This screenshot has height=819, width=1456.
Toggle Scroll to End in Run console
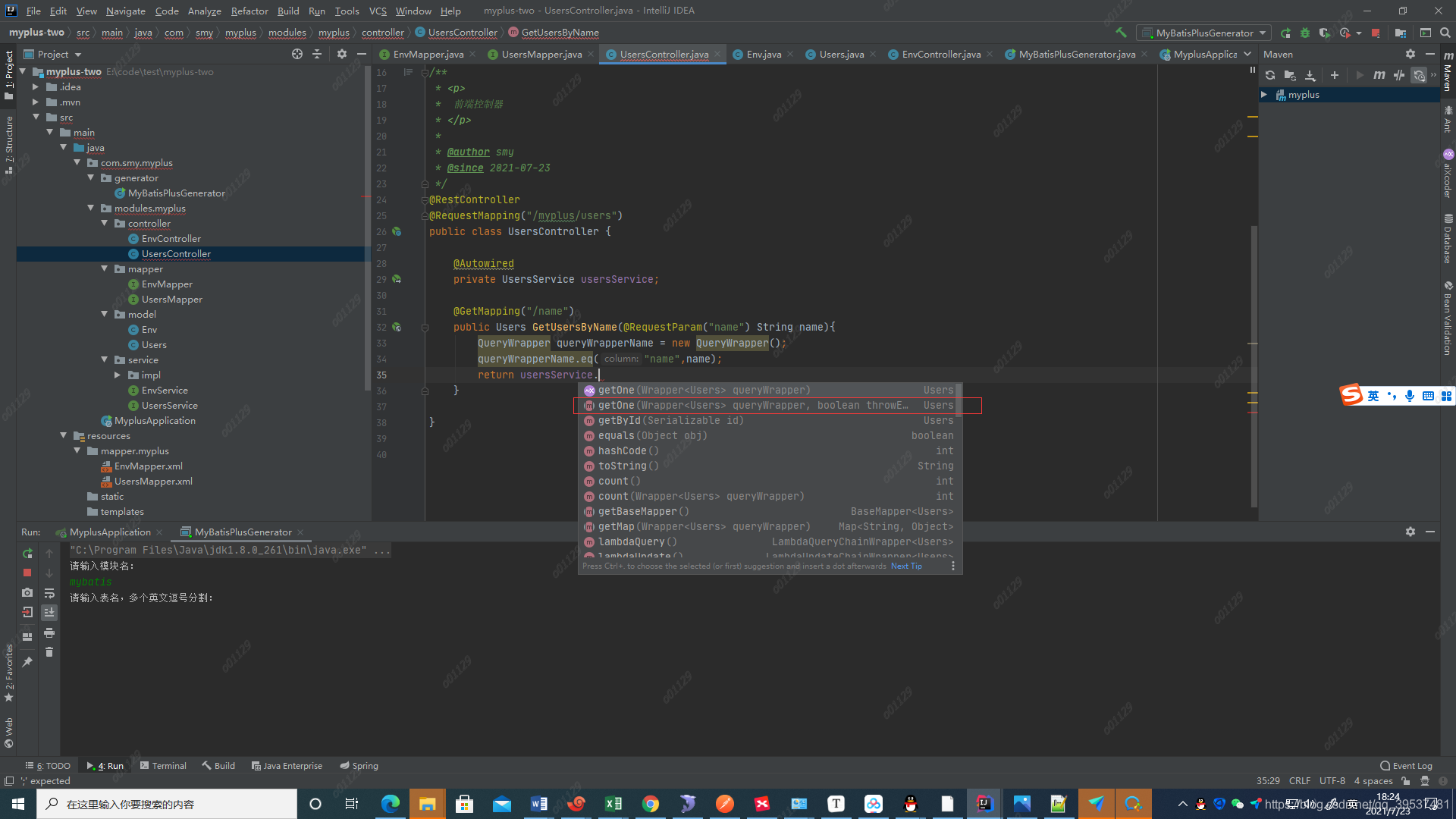point(49,613)
